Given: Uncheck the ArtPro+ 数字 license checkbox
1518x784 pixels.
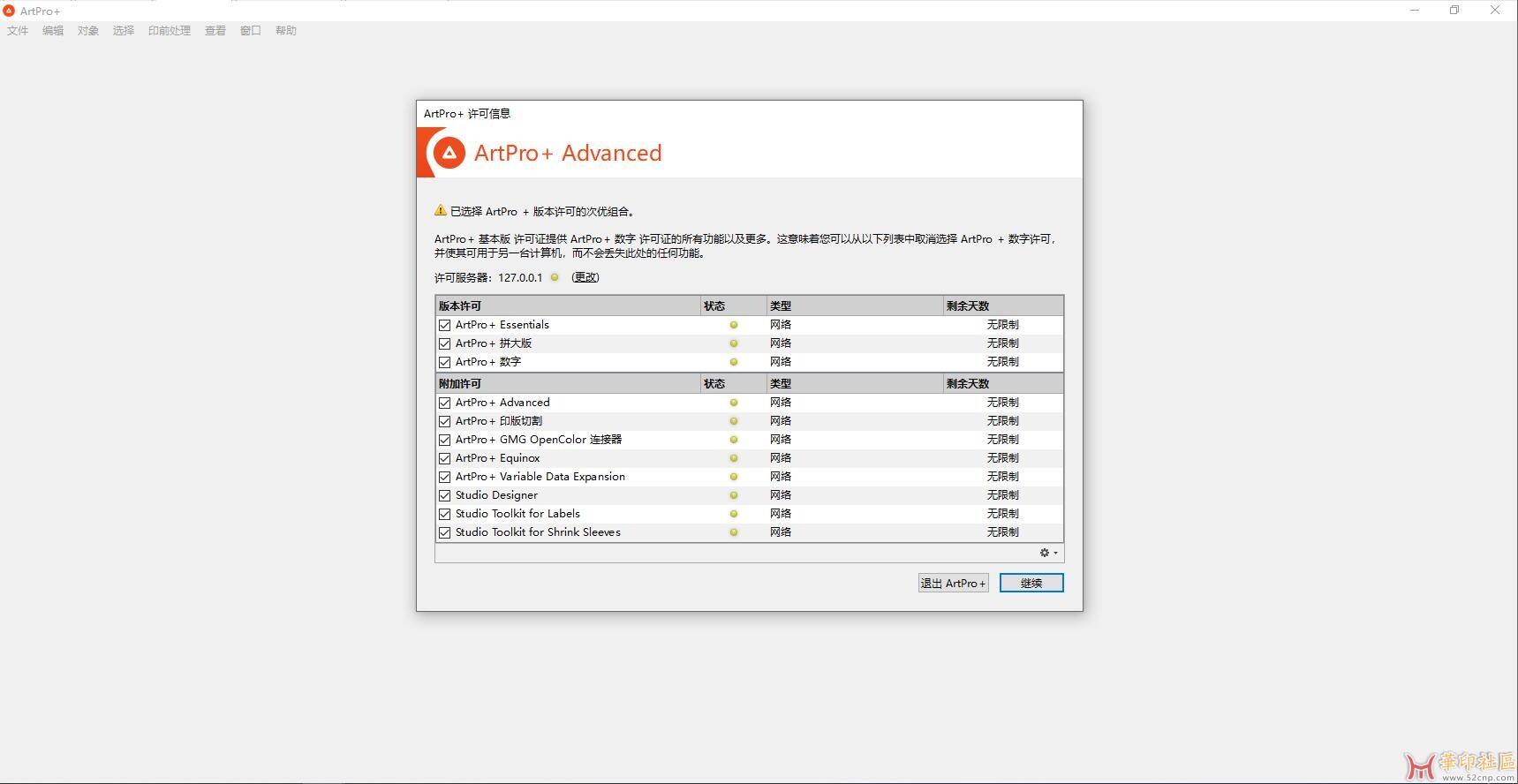Looking at the screenshot, I should [445, 362].
